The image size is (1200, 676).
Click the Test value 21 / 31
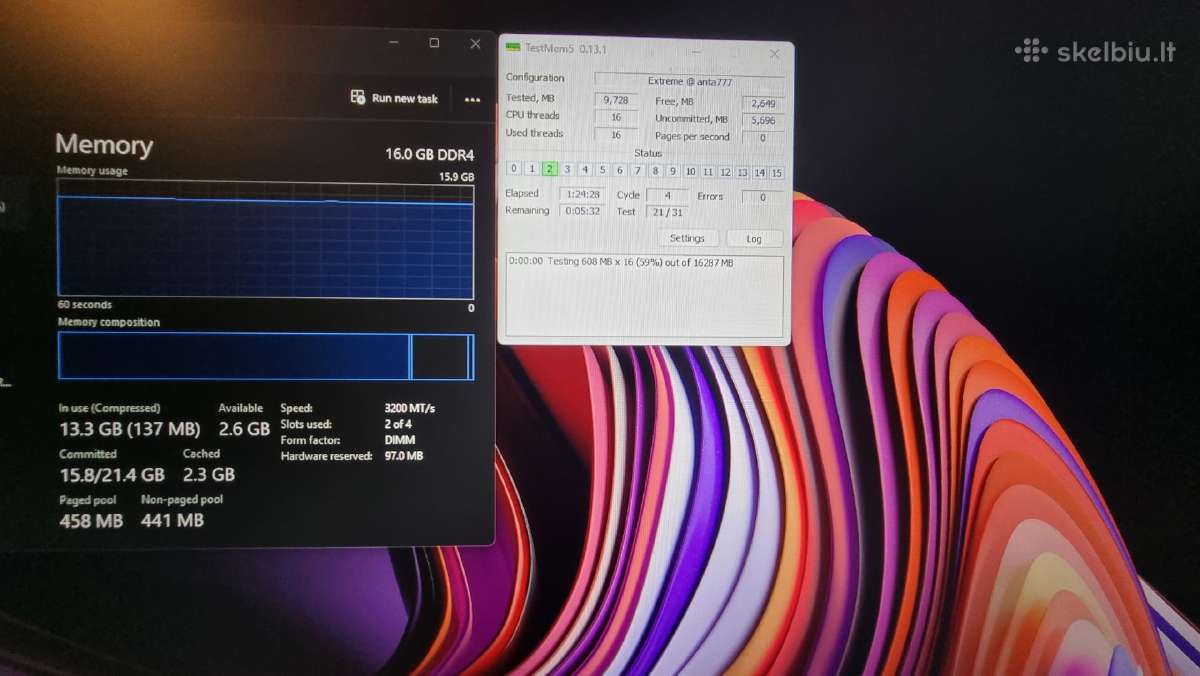668,213
